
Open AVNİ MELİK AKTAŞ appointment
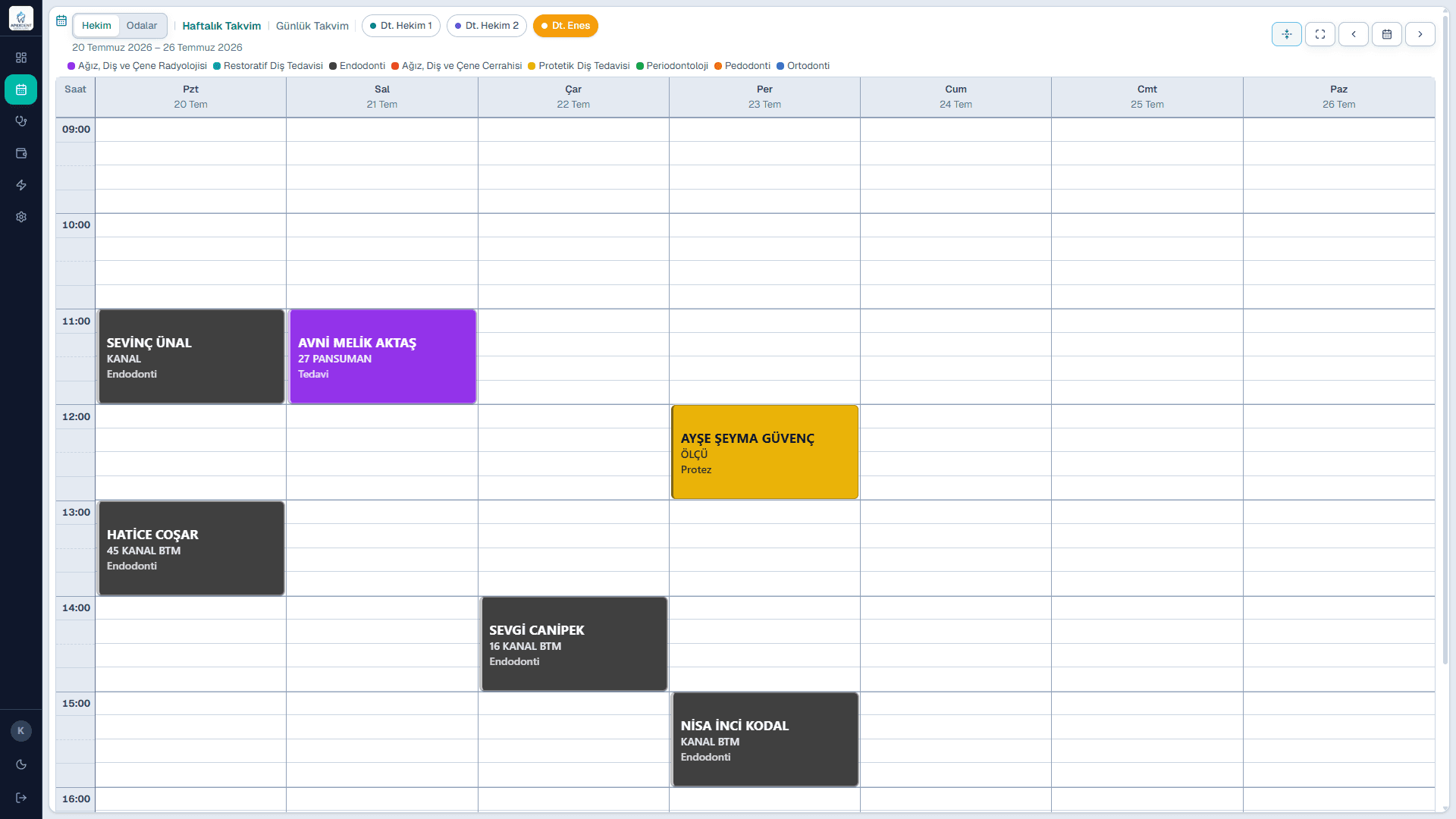pos(382,356)
